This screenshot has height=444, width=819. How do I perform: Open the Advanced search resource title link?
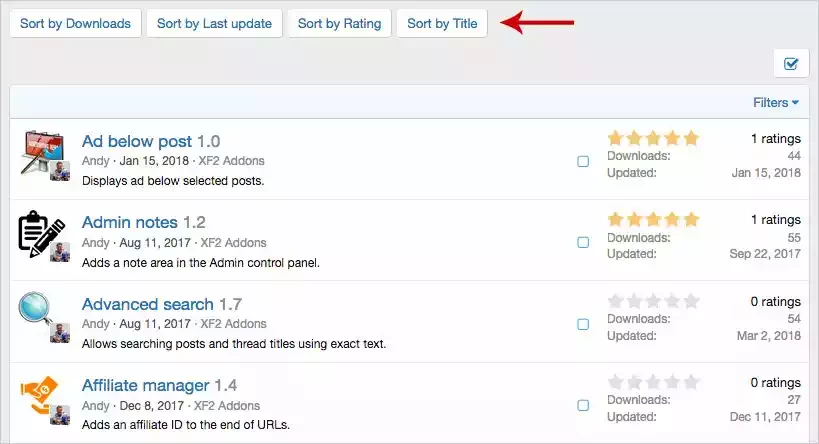pos(148,304)
